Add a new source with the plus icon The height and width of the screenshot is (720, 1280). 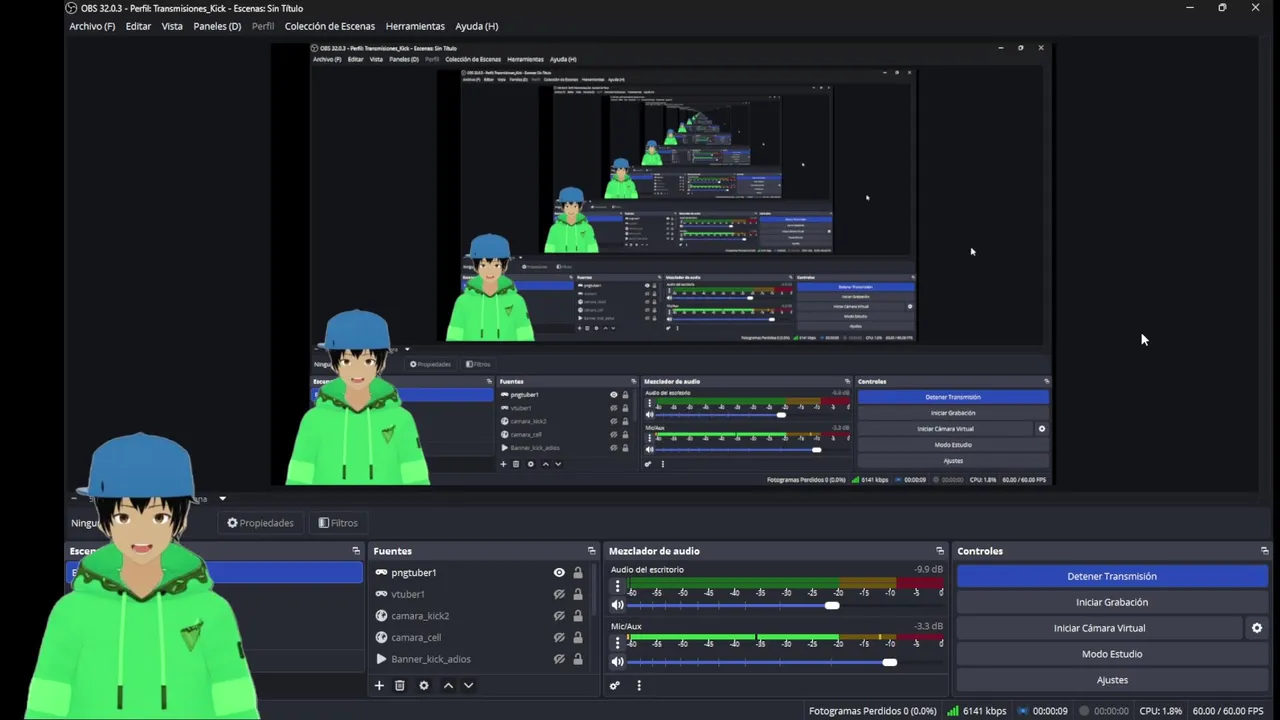(379, 686)
